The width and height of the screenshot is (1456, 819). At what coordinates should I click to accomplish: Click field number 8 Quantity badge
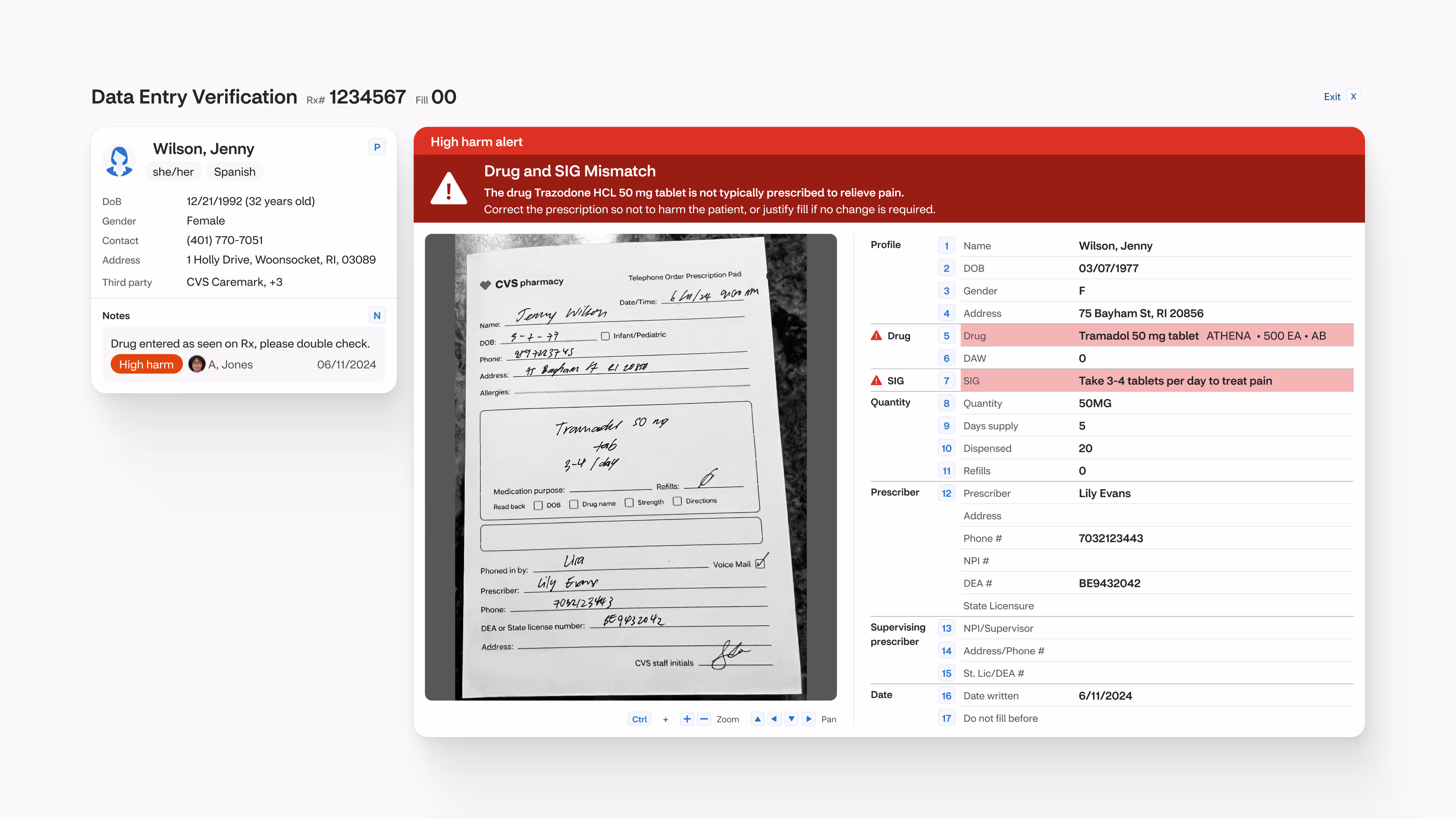click(946, 403)
